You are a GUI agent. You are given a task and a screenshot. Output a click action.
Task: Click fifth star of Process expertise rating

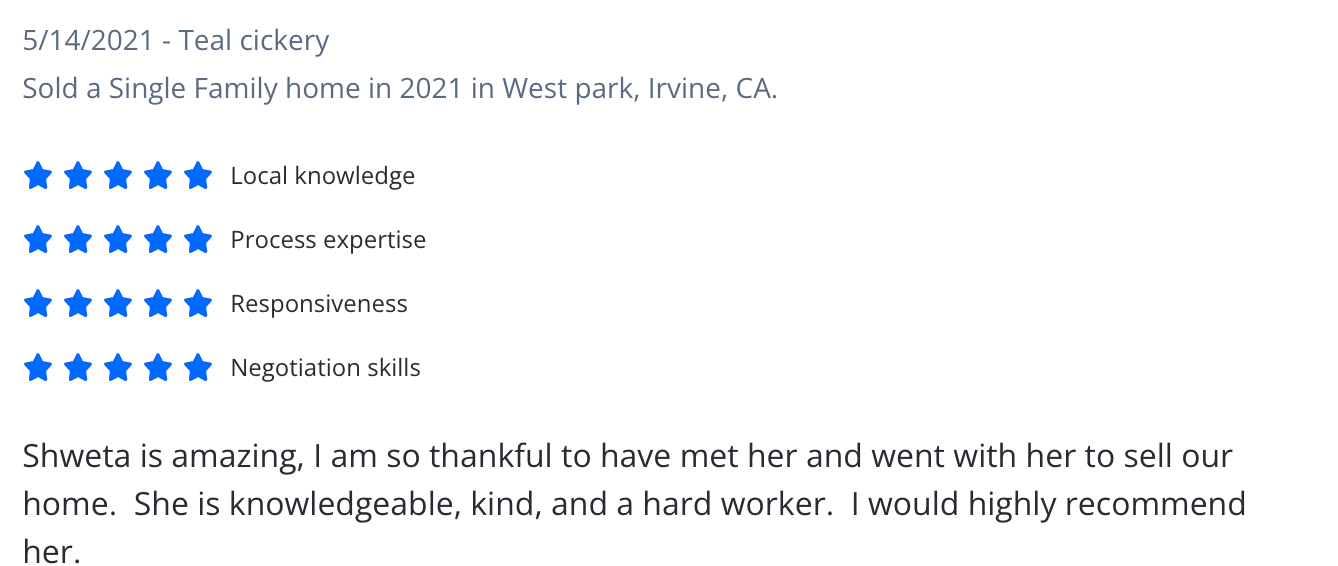point(198,240)
